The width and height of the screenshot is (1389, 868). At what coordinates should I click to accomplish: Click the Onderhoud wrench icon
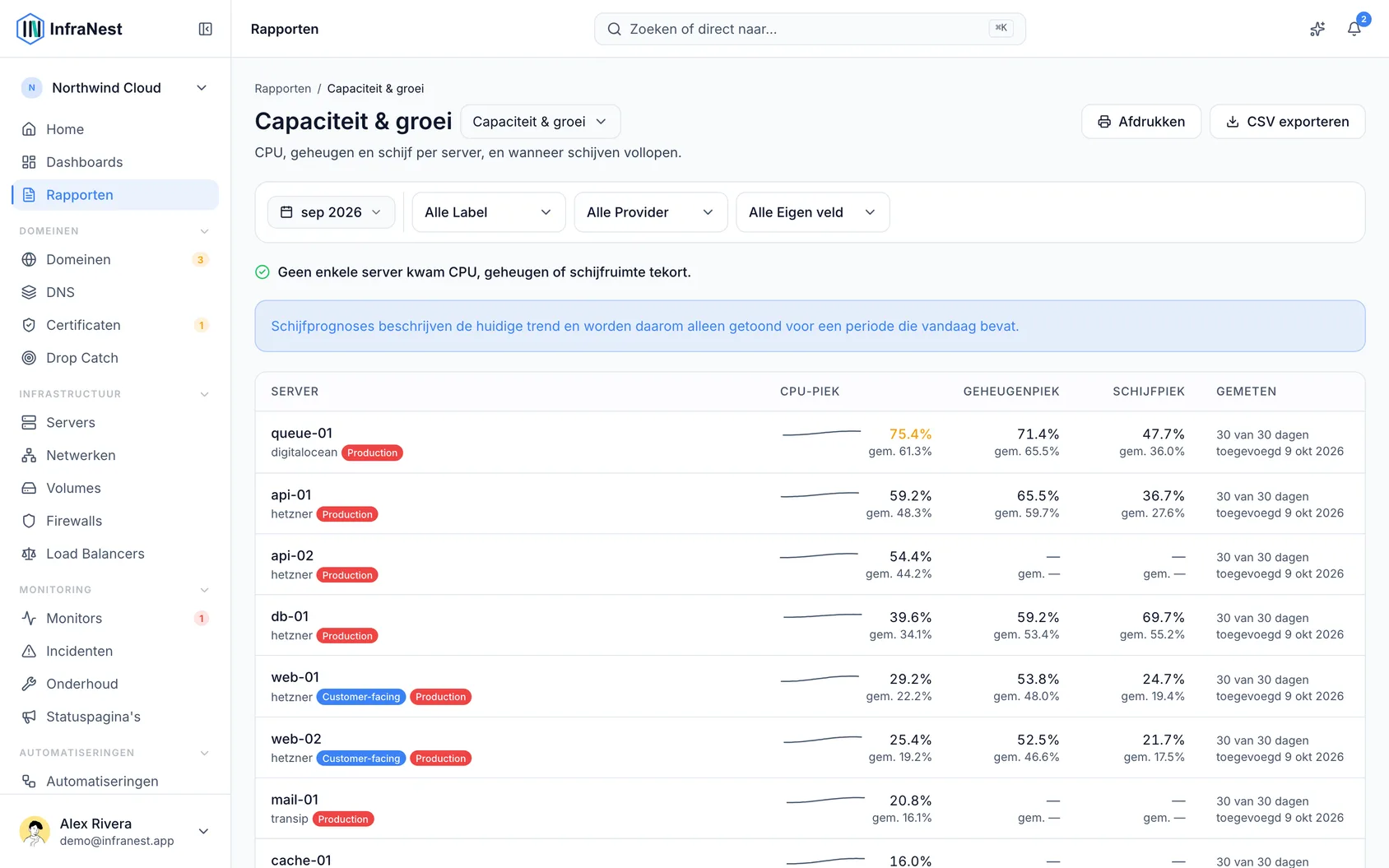coord(29,684)
